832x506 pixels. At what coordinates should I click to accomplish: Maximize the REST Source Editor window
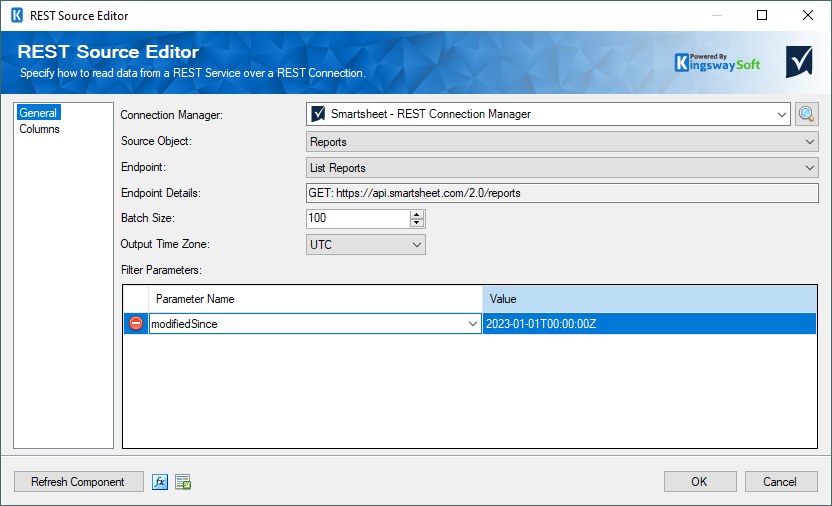pos(762,15)
